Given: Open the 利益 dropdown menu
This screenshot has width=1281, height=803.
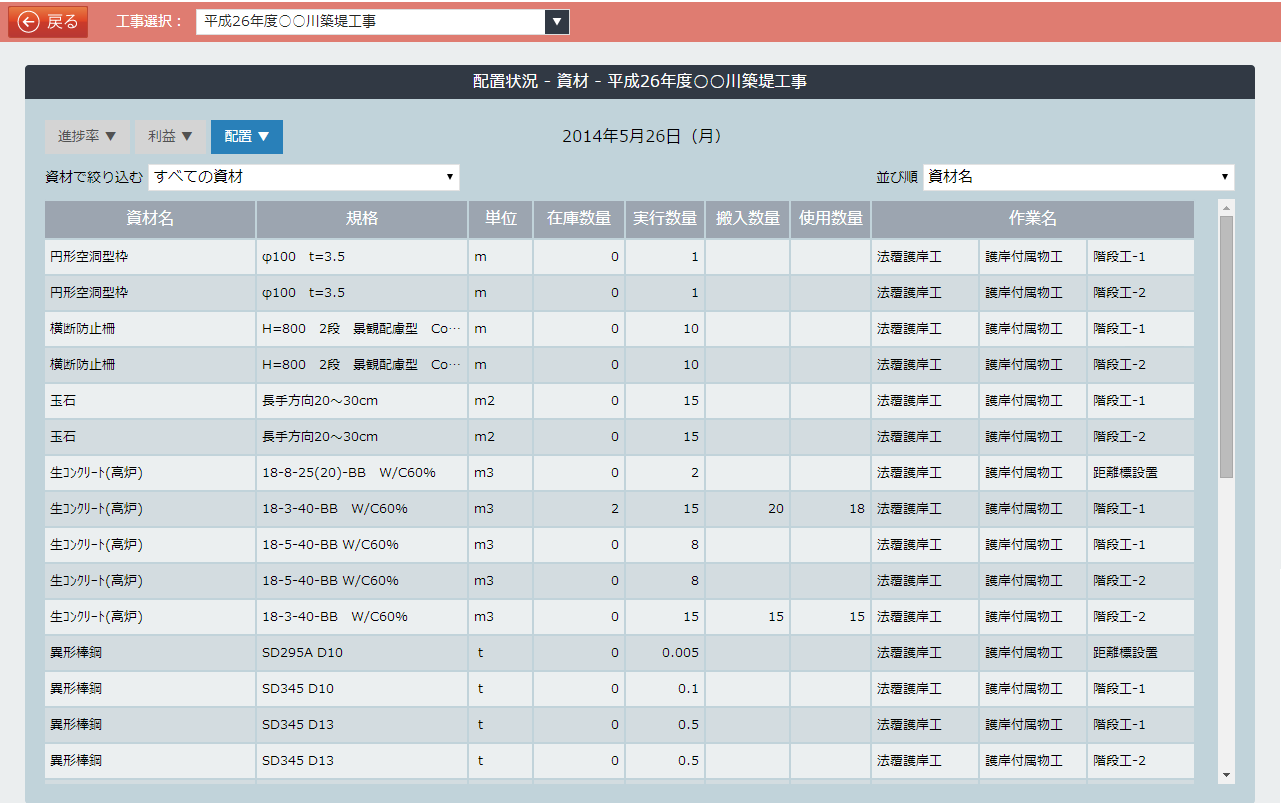Looking at the screenshot, I should pyautogui.click(x=170, y=137).
